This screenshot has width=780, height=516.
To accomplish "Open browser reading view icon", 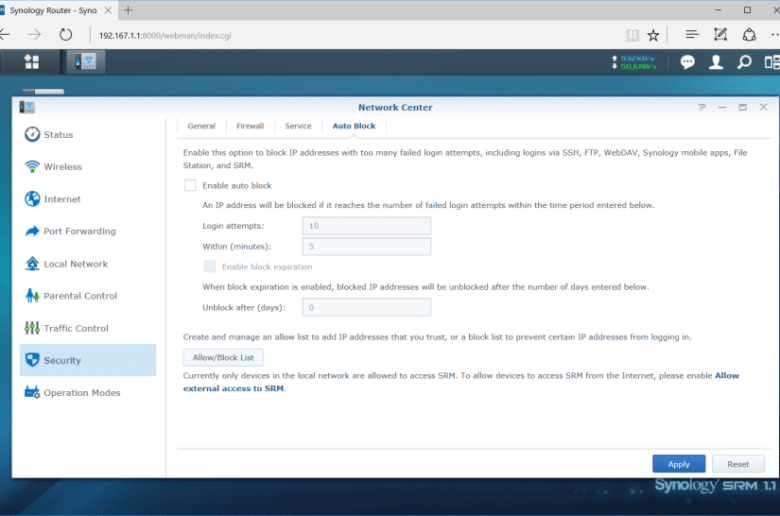I will 633,35.
